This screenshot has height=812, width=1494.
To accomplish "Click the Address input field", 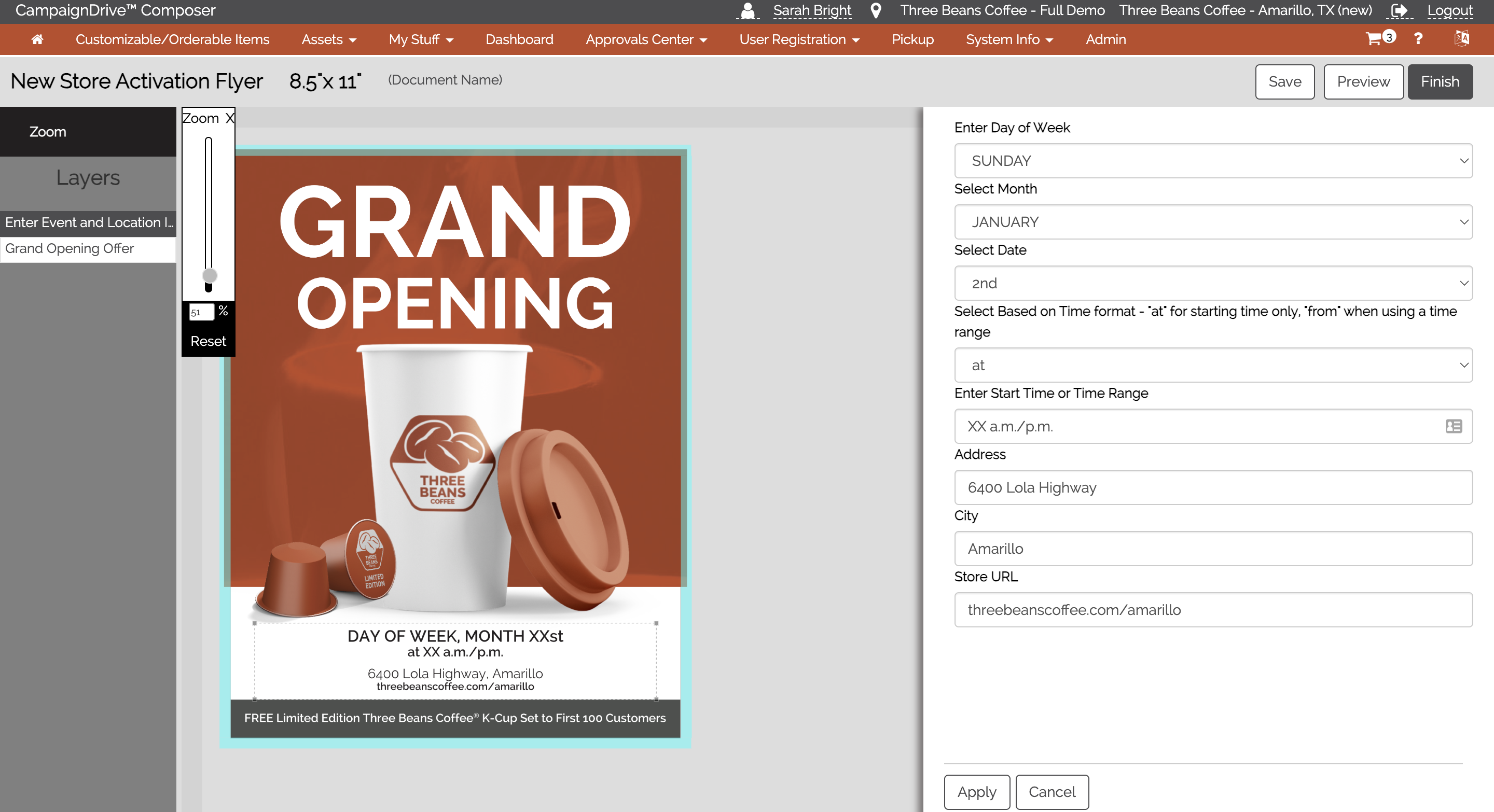I will pos(1213,487).
